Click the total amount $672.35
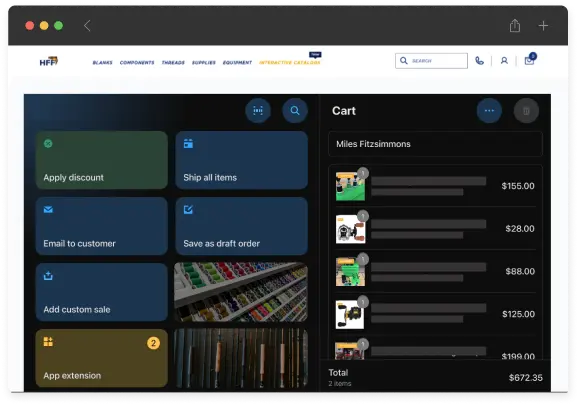This screenshot has width=579, height=406. (525, 378)
